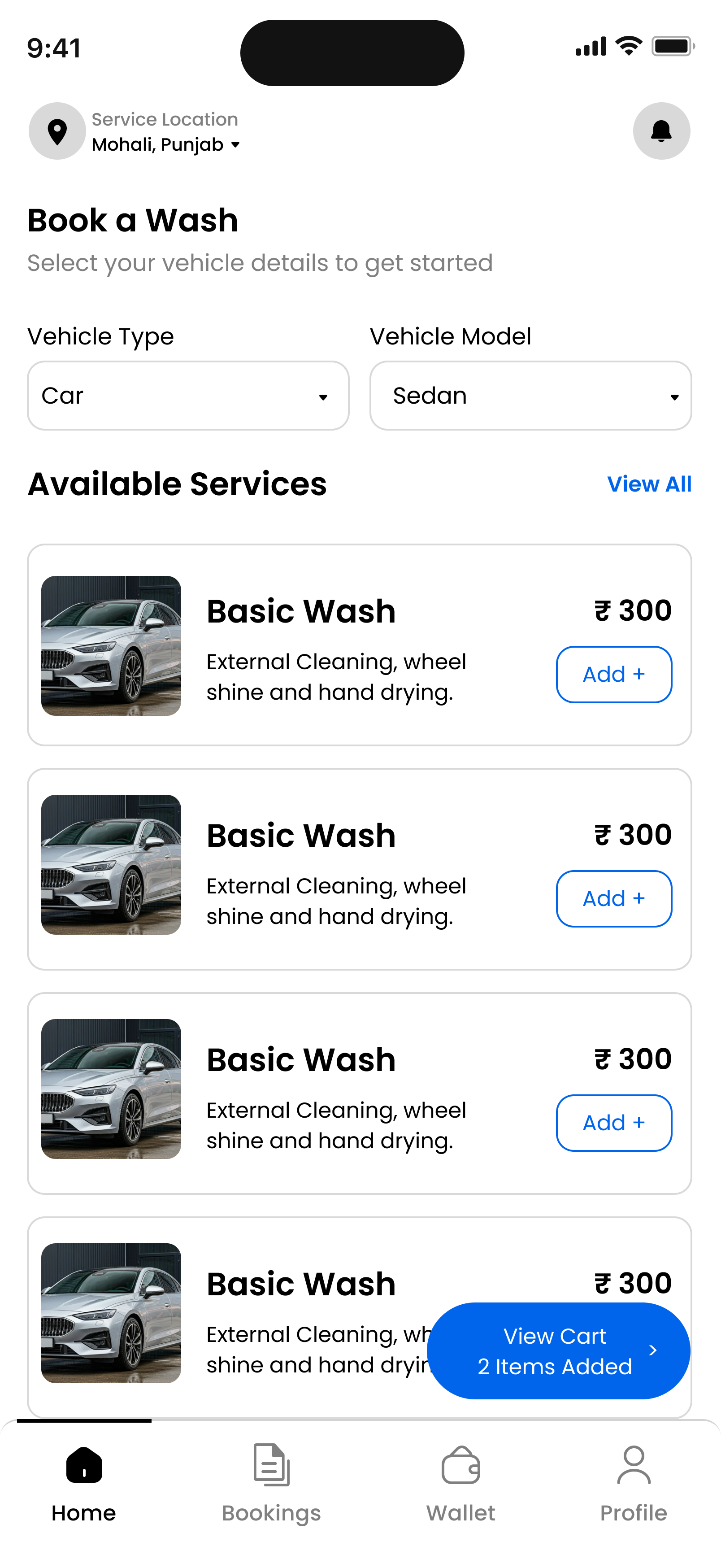Tap the fourth Basic Wash car thumbnail
Screen dimensions: 721x1568
click(111, 1313)
